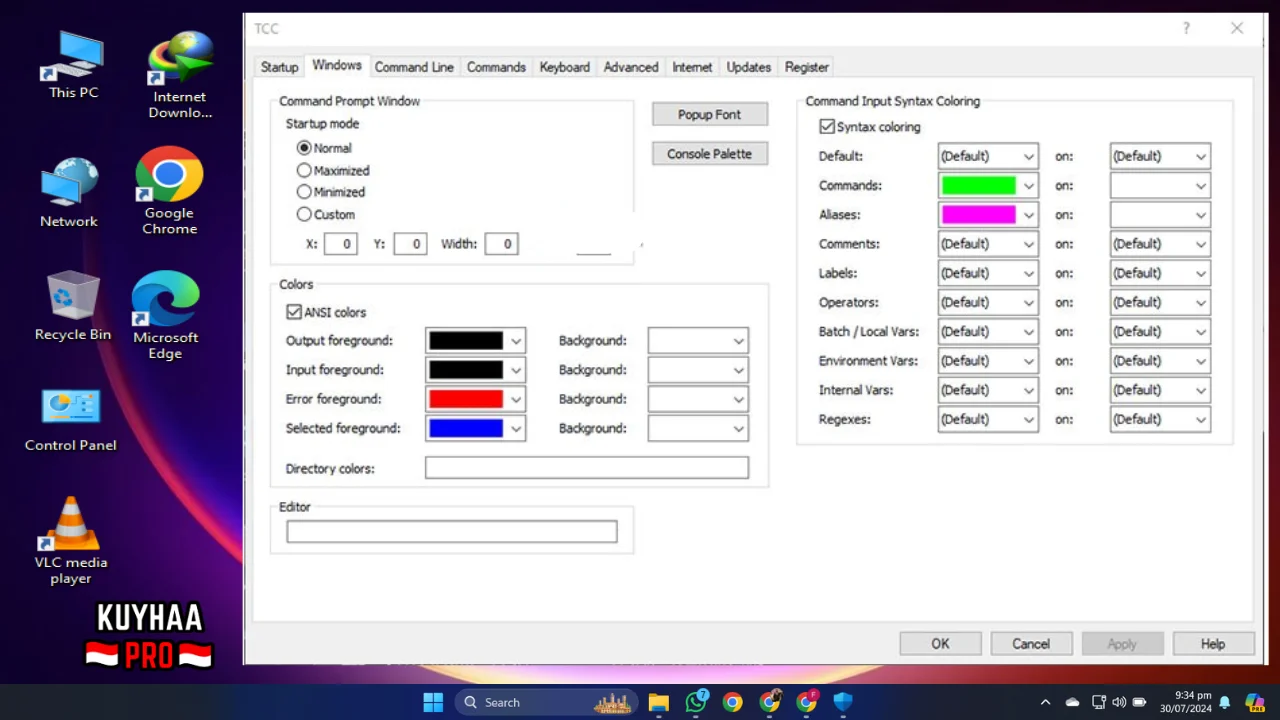Select Minimized startup mode
The image size is (1280, 720).
coord(304,192)
